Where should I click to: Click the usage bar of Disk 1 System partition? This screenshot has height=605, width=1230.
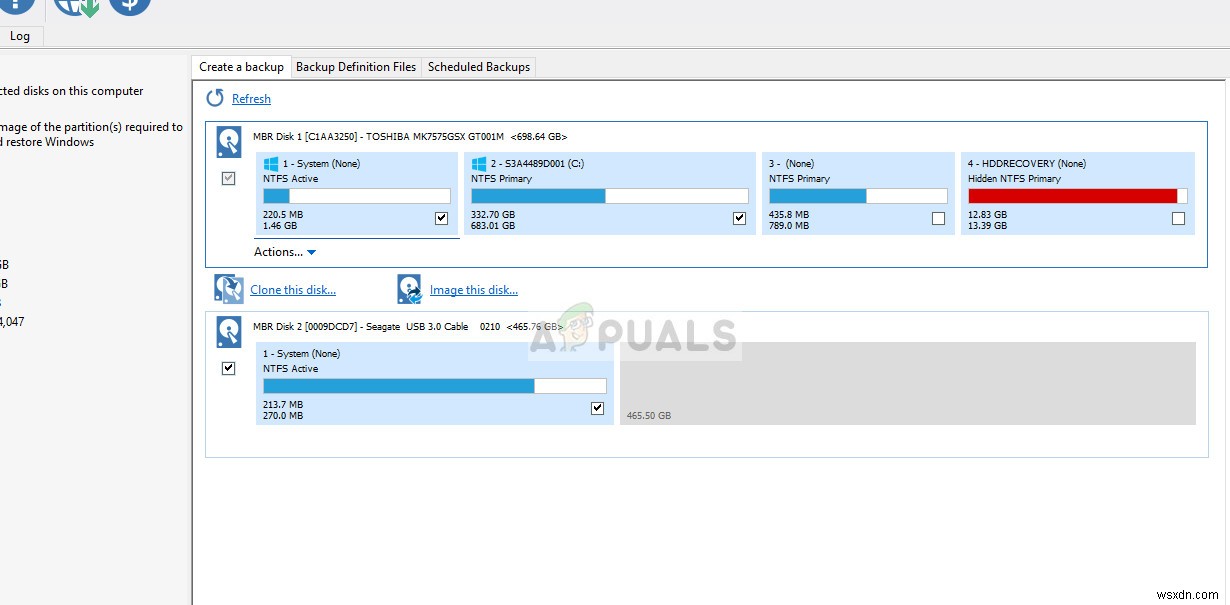coord(357,196)
